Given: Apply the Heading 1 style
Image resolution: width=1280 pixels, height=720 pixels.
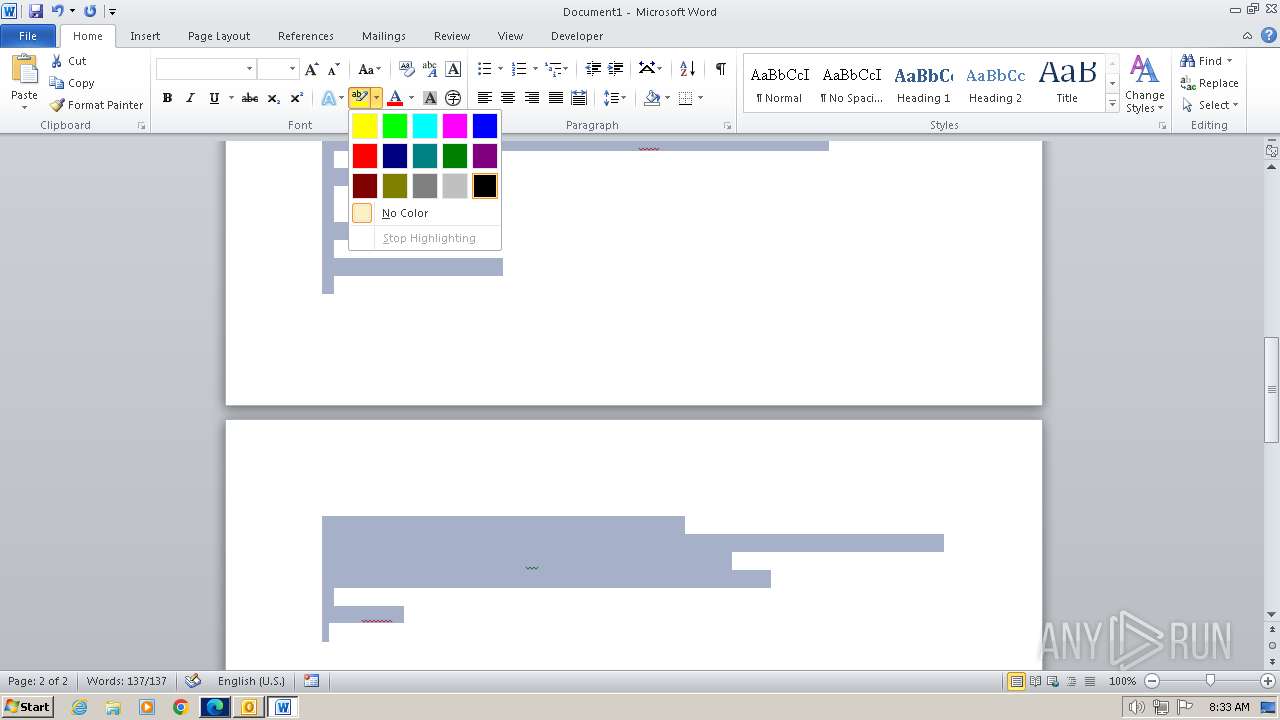Looking at the screenshot, I should [923, 84].
